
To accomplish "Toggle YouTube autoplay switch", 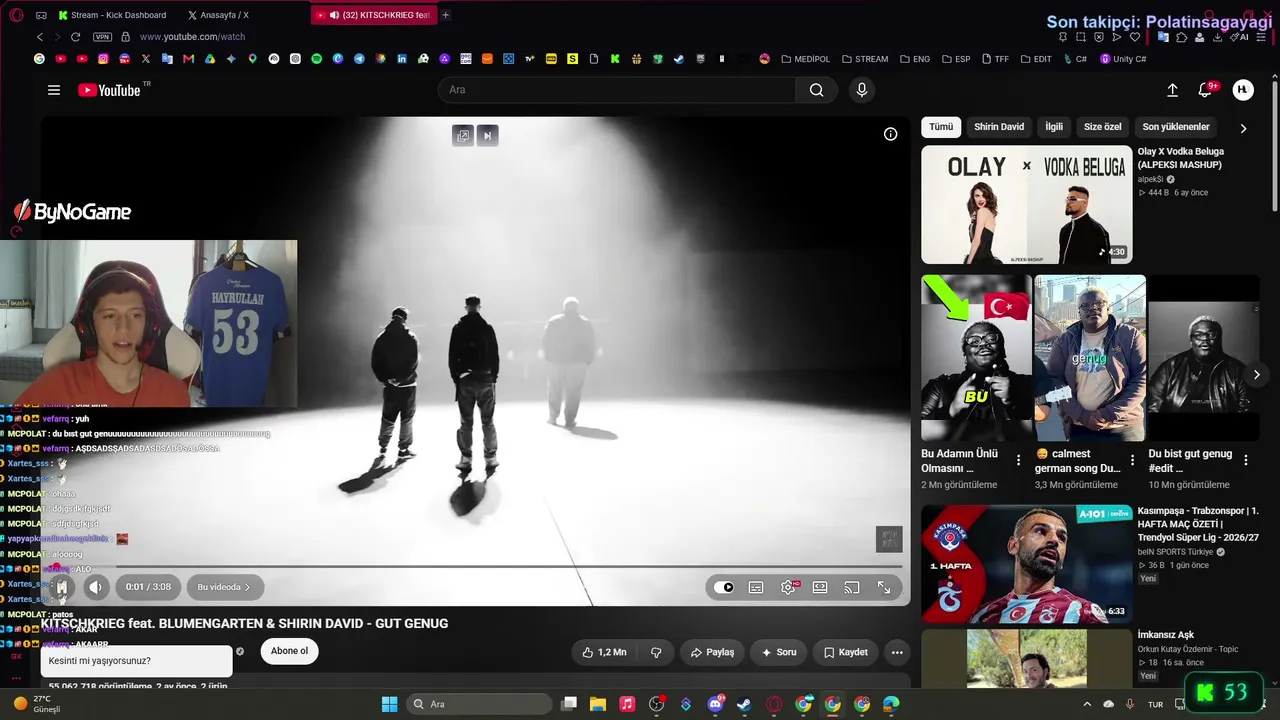I will tap(724, 587).
